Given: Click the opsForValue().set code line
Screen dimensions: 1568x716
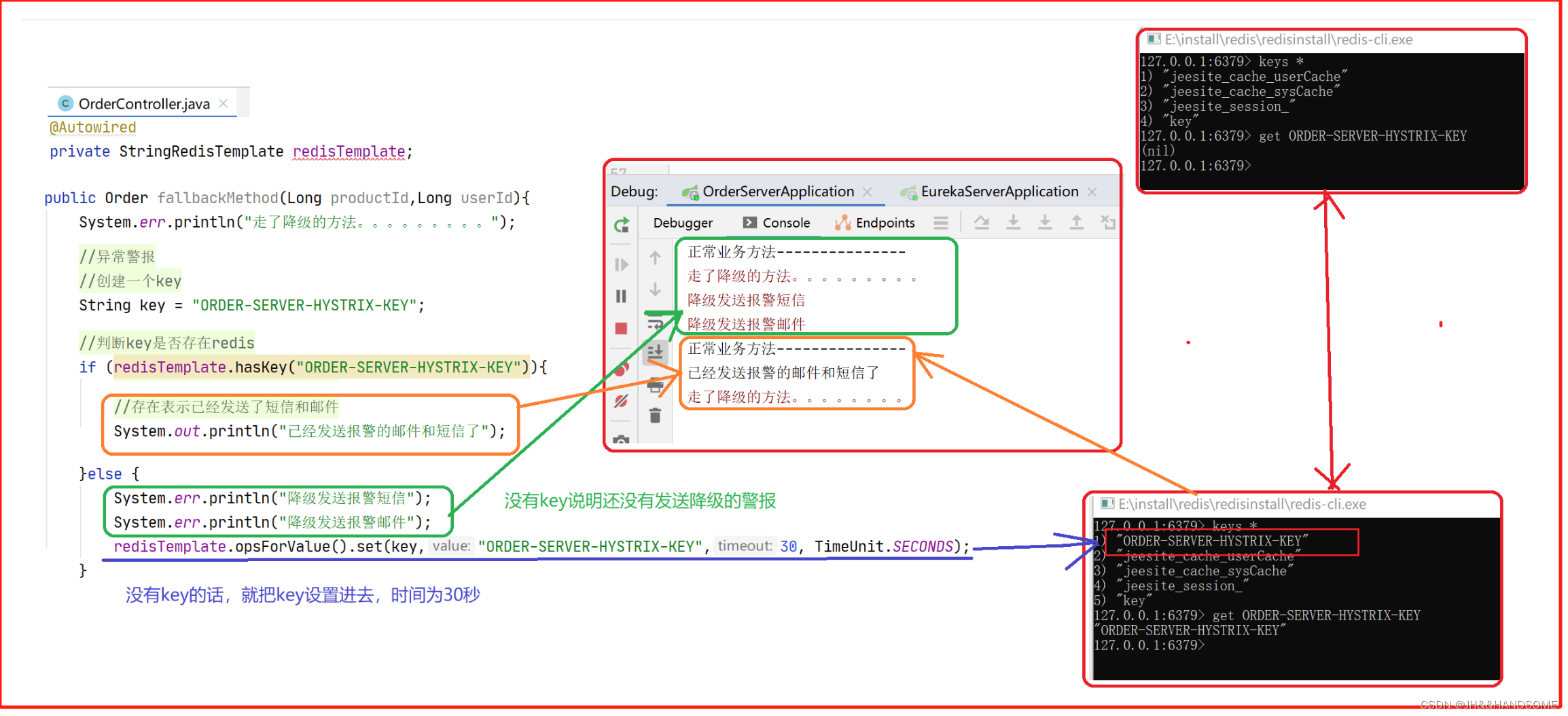Looking at the screenshot, I should click(x=541, y=547).
